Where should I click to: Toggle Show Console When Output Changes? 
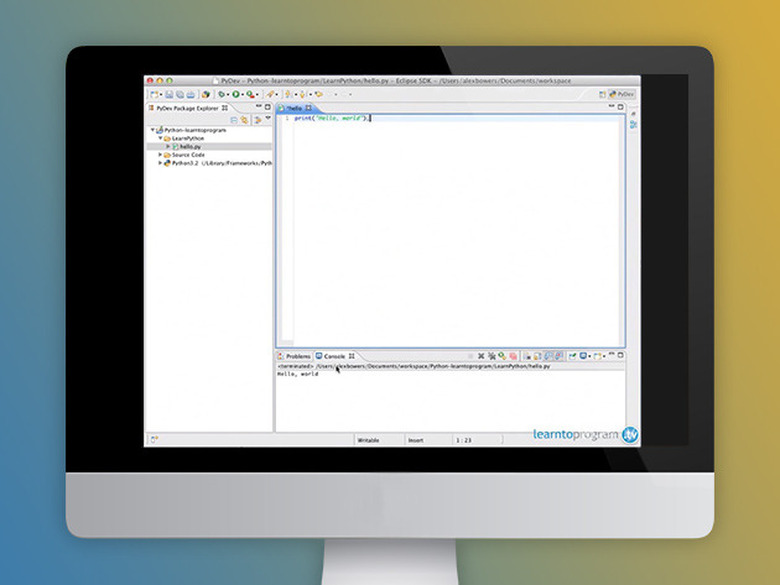pyautogui.click(x=548, y=356)
